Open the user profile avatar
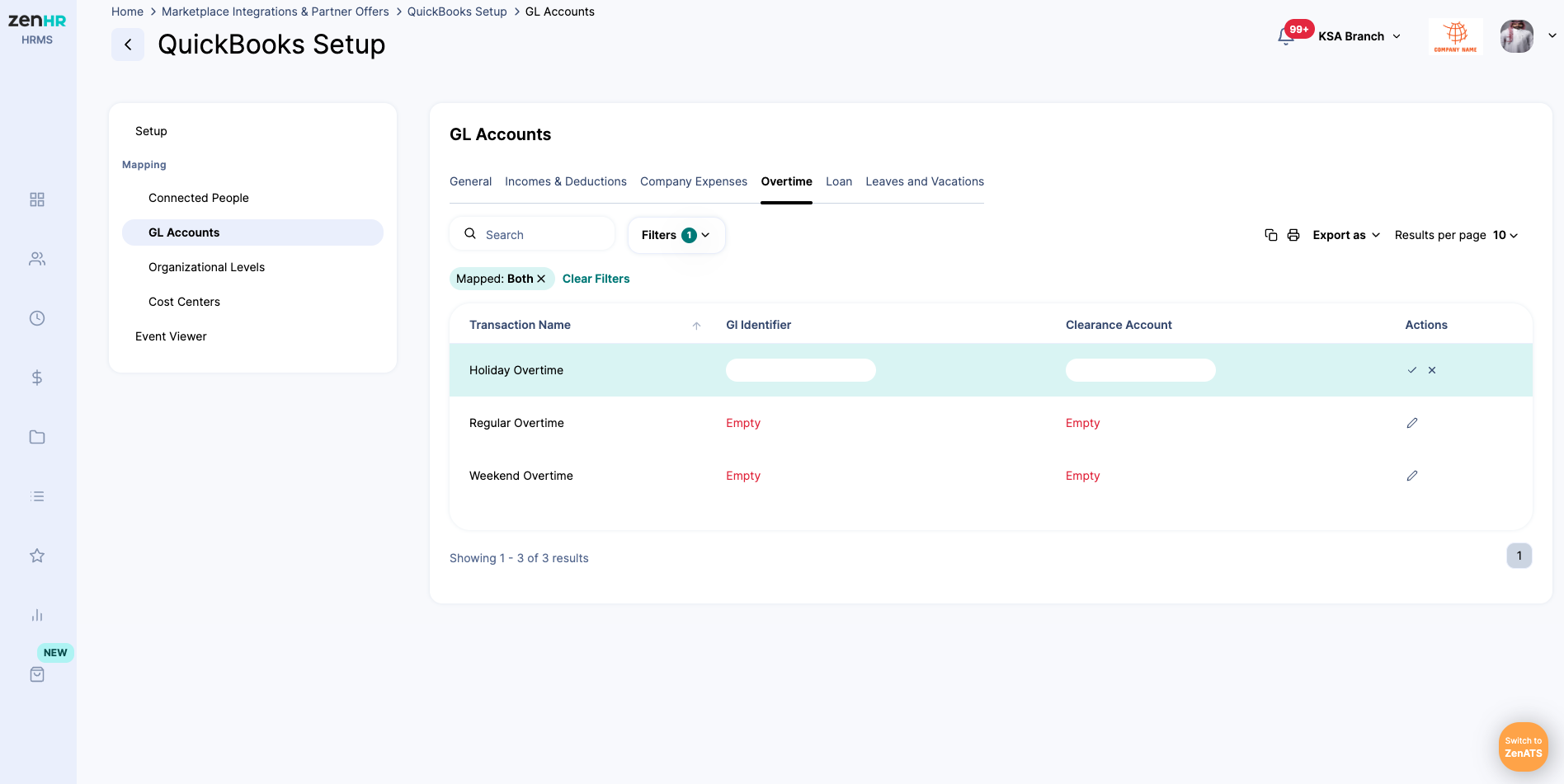Image resolution: width=1564 pixels, height=784 pixels. point(1516,36)
